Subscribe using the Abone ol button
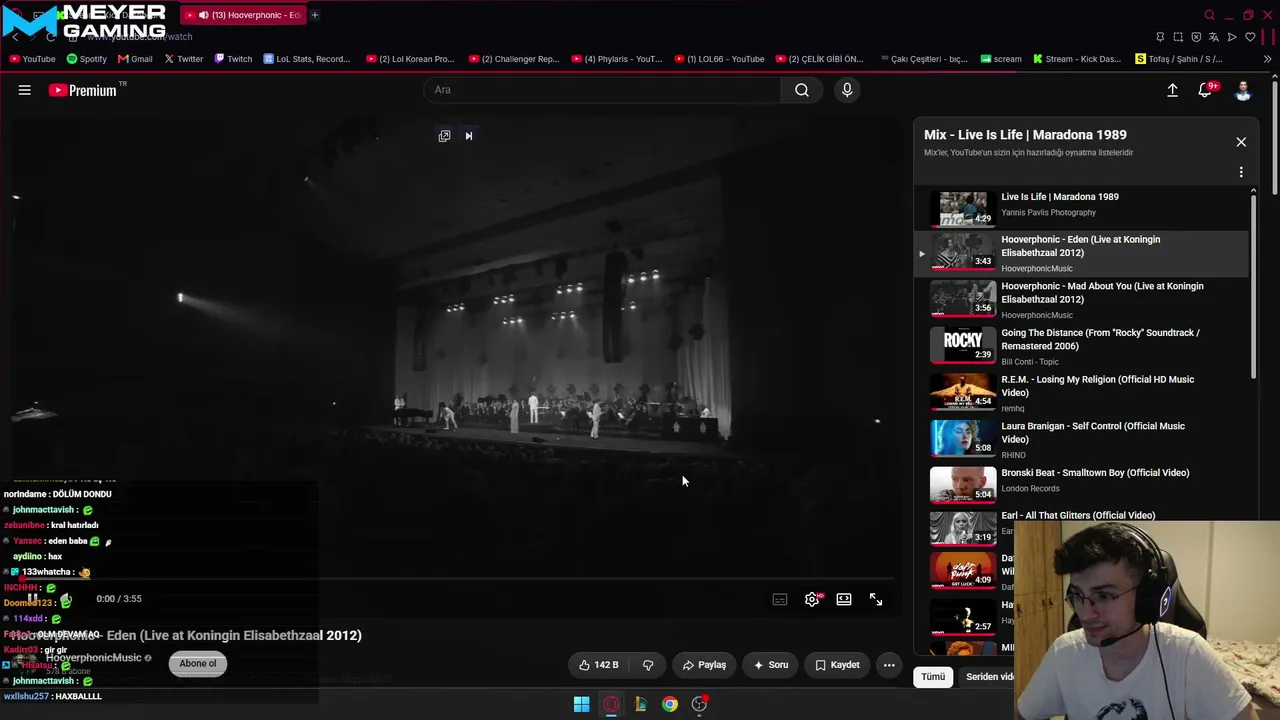 click(x=198, y=664)
